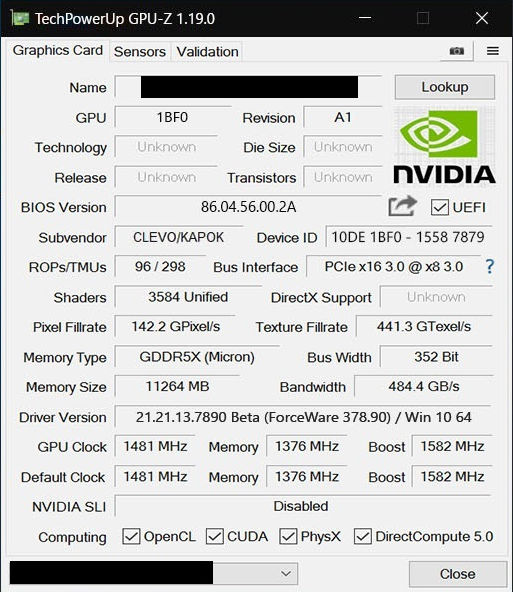Minimize the GPU-Z window

coord(365,18)
